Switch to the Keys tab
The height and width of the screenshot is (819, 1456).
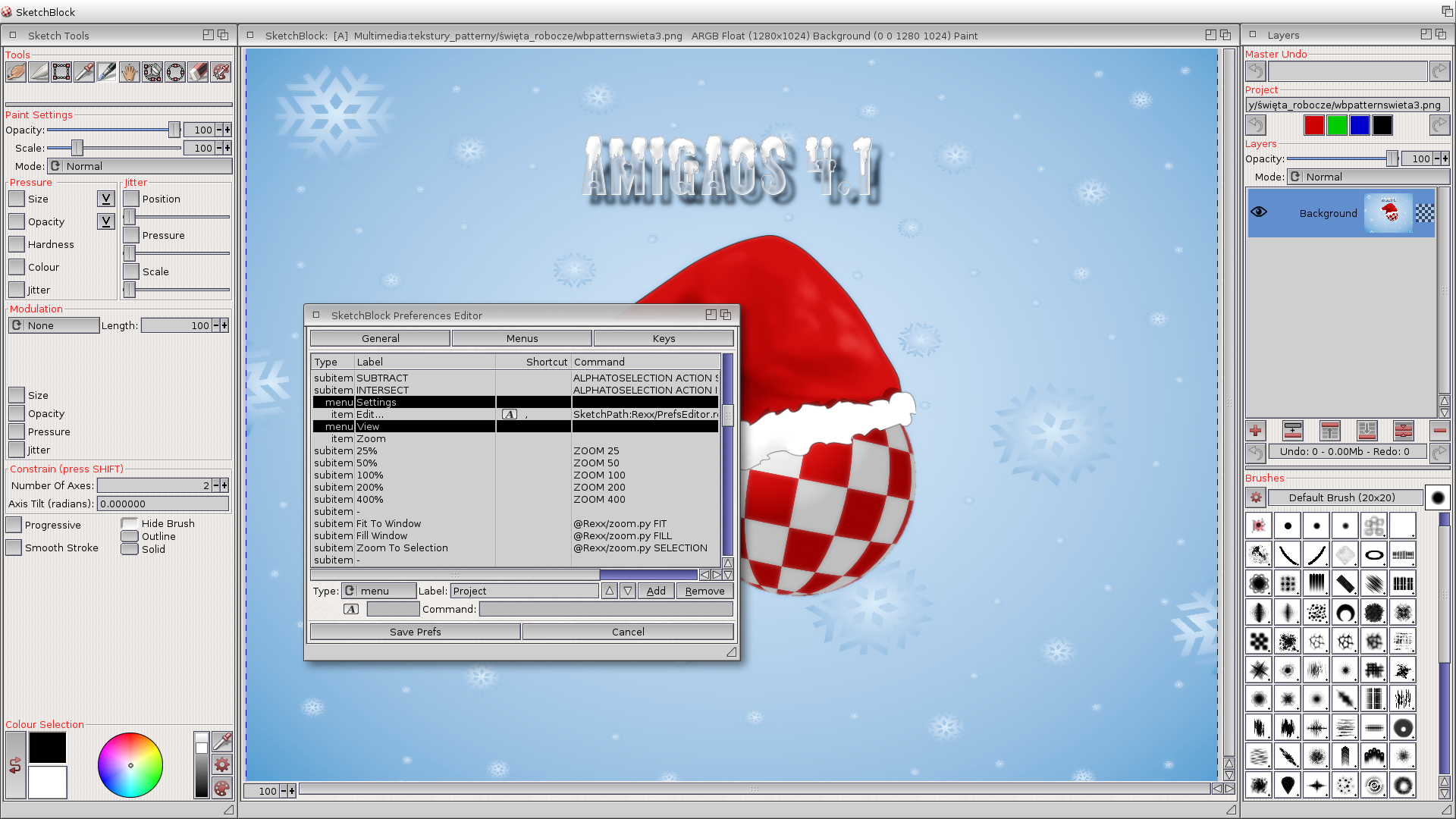click(664, 338)
